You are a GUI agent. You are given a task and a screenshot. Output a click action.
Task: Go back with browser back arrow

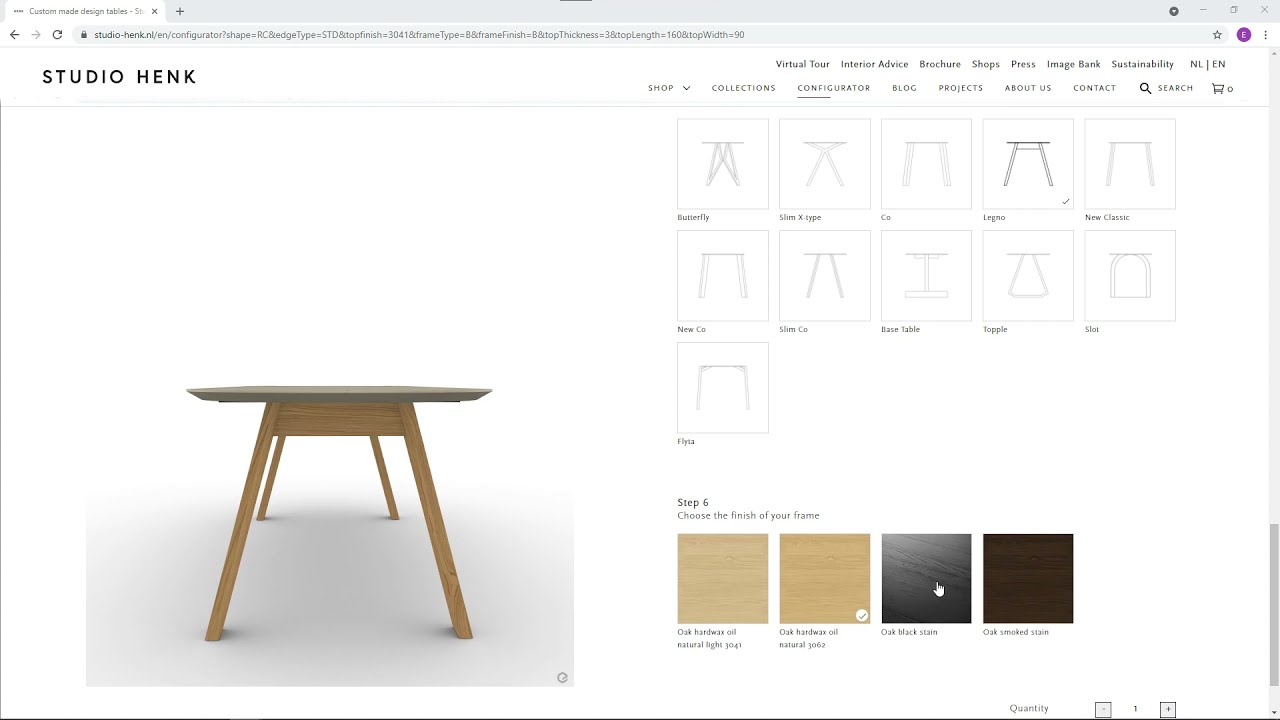tap(14, 34)
